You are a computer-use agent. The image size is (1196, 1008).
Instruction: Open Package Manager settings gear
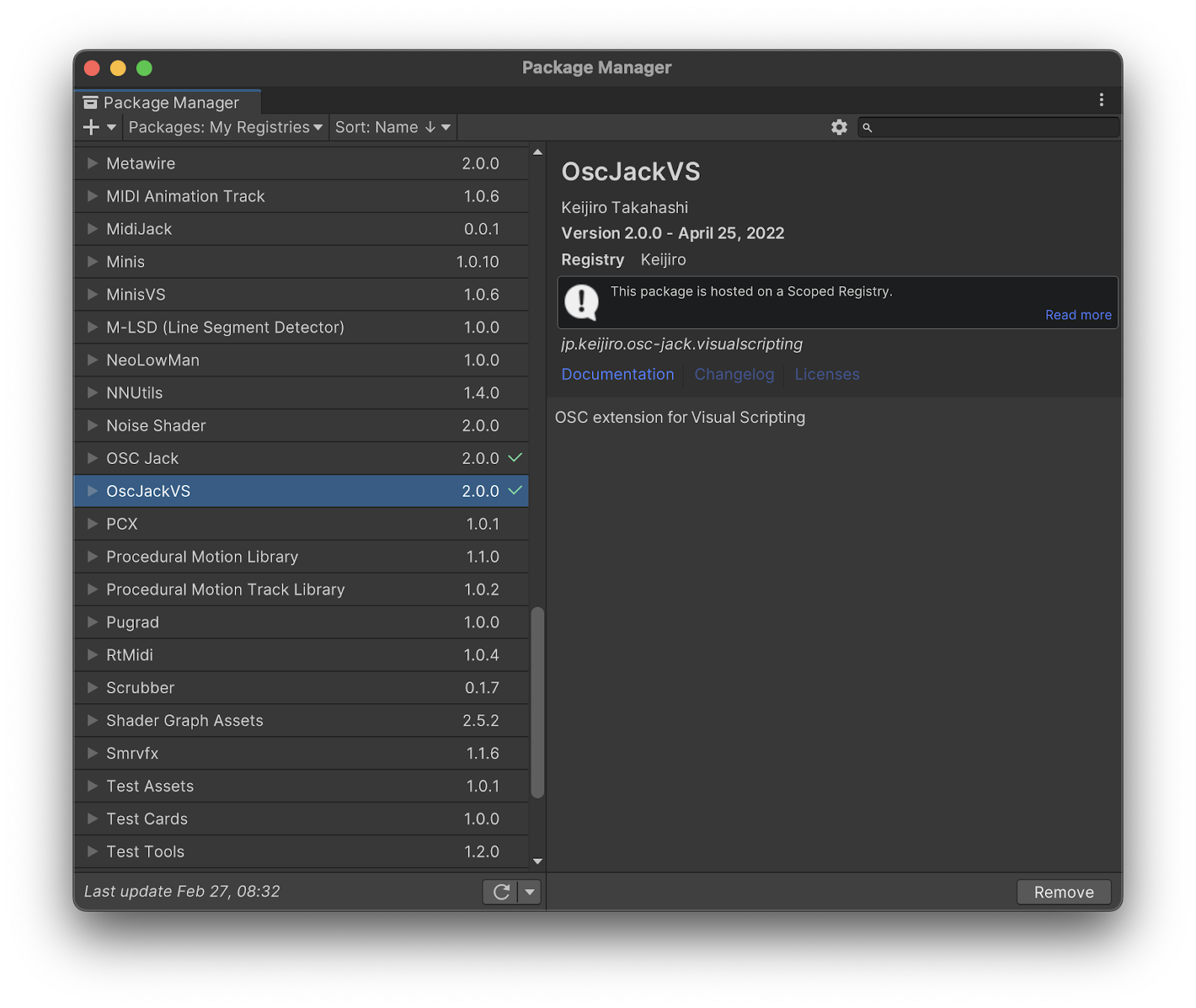(x=839, y=128)
